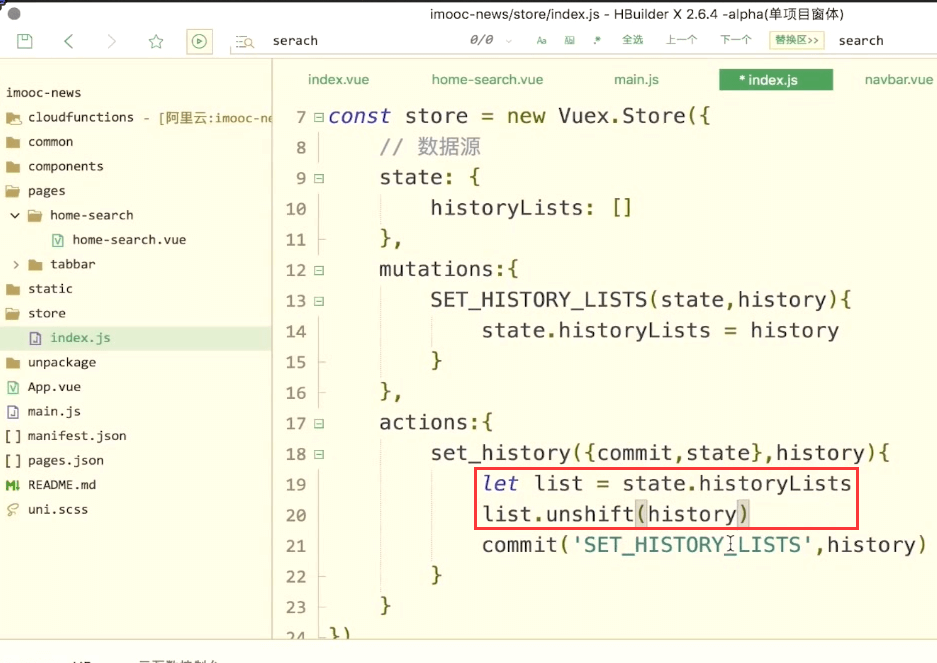Switch to the home-search.vue tab
Screen dimensions: 937x663
pos(487,80)
